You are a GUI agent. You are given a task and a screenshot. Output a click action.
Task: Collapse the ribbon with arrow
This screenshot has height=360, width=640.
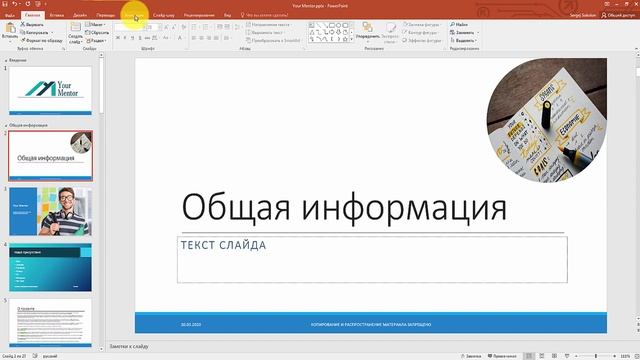coord(636,49)
